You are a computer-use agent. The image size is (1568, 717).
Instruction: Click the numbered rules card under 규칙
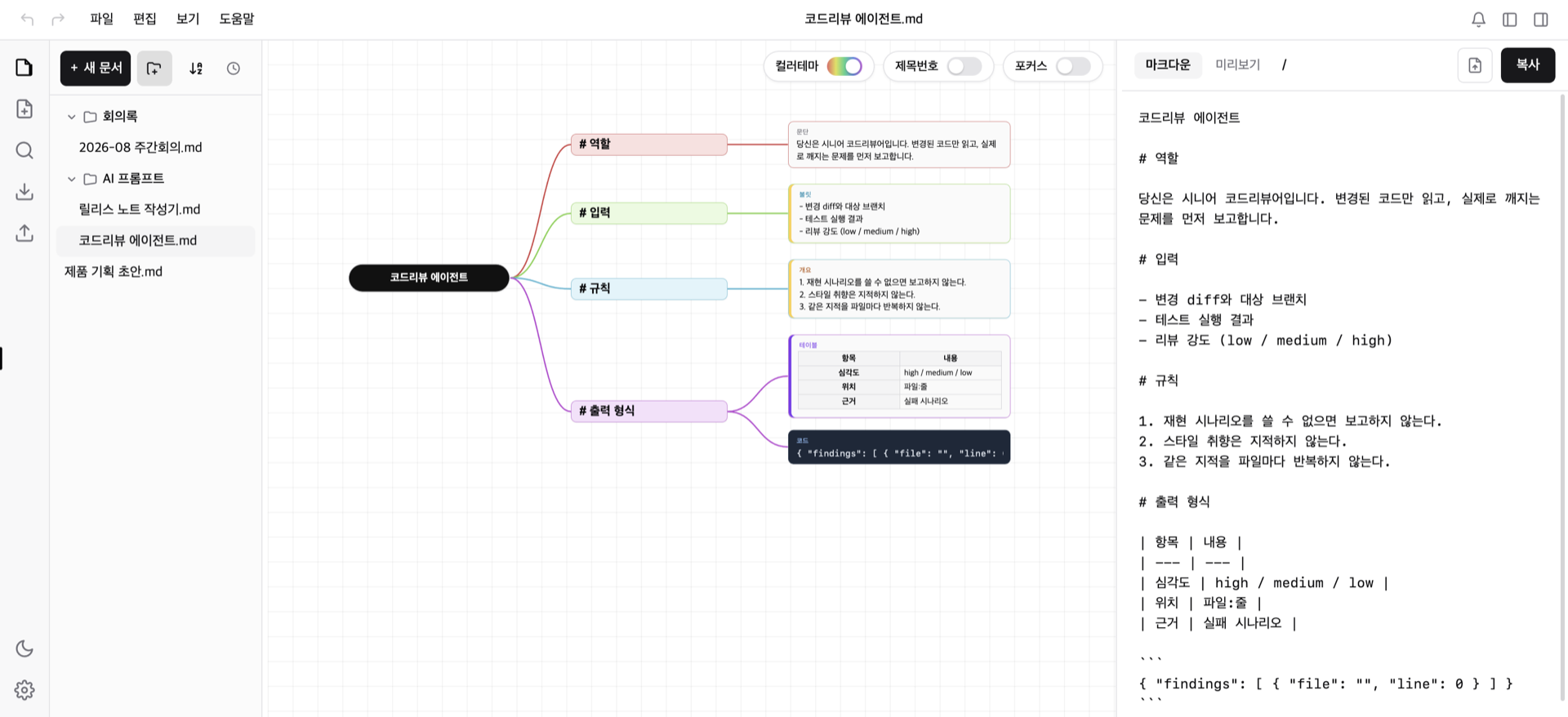(x=899, y=289)
